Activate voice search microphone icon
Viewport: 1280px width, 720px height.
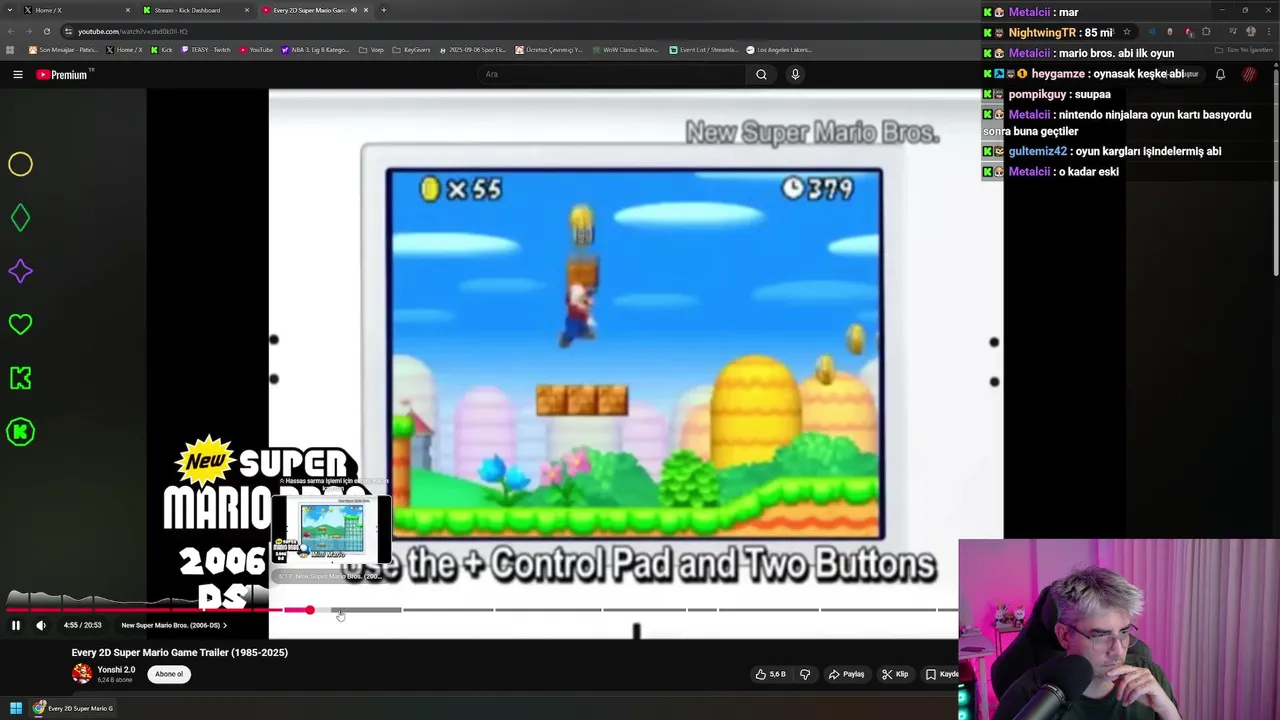pos(795,74)
